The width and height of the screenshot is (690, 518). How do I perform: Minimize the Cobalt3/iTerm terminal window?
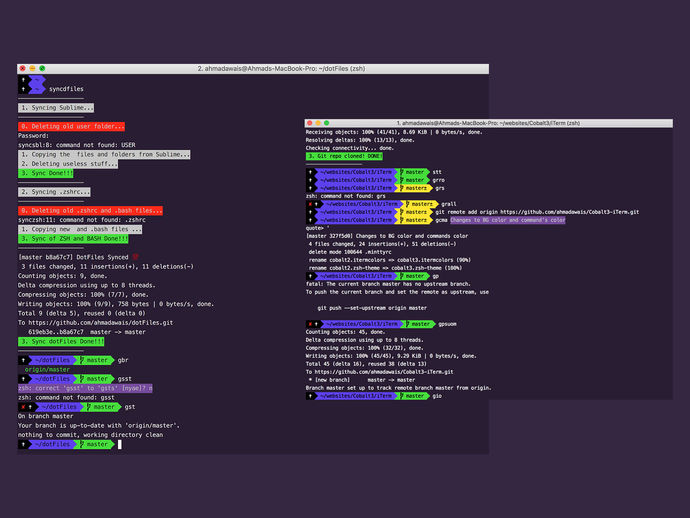click(x=318, y=123)
